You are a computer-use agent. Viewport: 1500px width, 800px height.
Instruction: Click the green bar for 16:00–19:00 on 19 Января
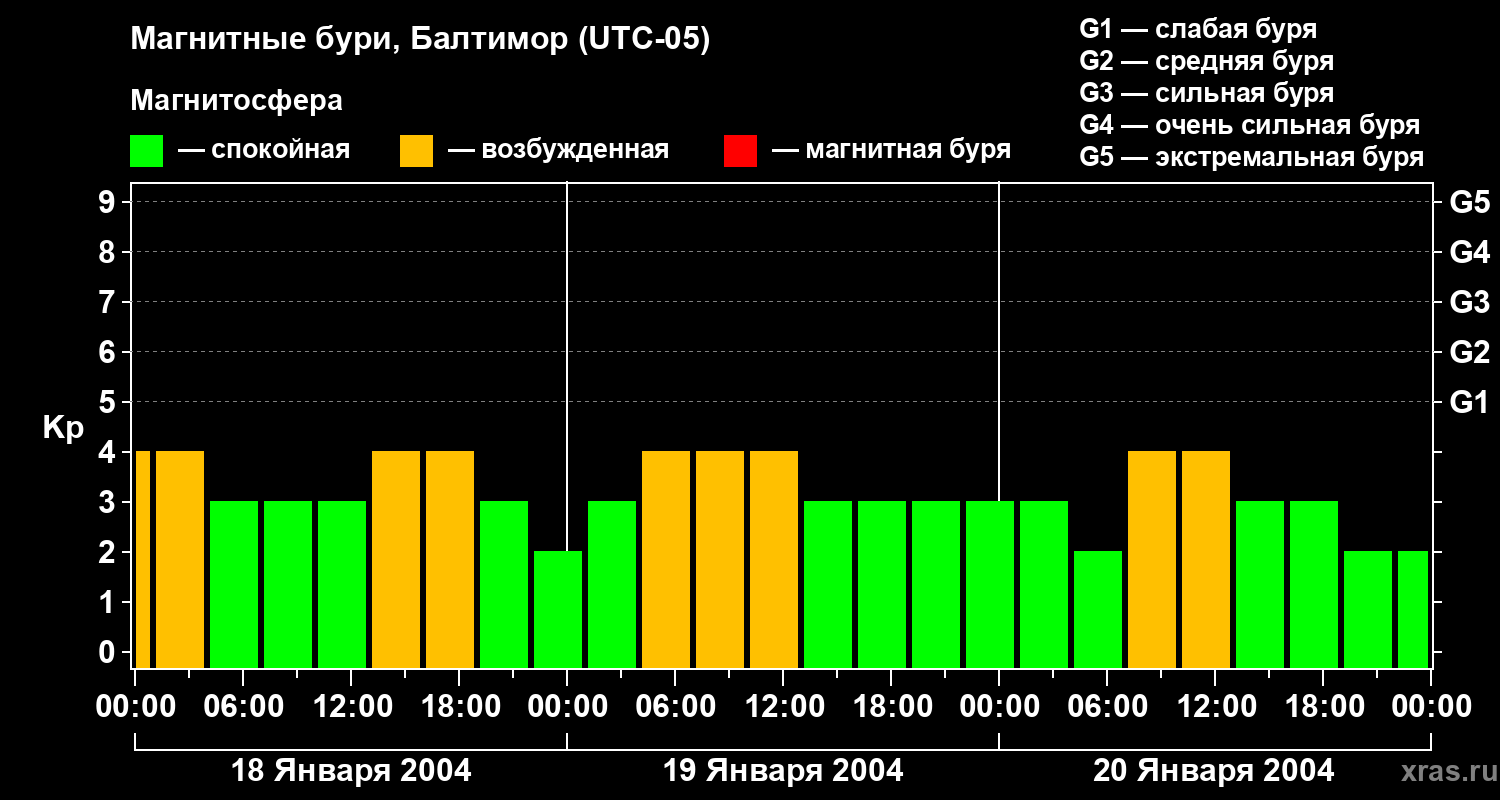(882, 584)
